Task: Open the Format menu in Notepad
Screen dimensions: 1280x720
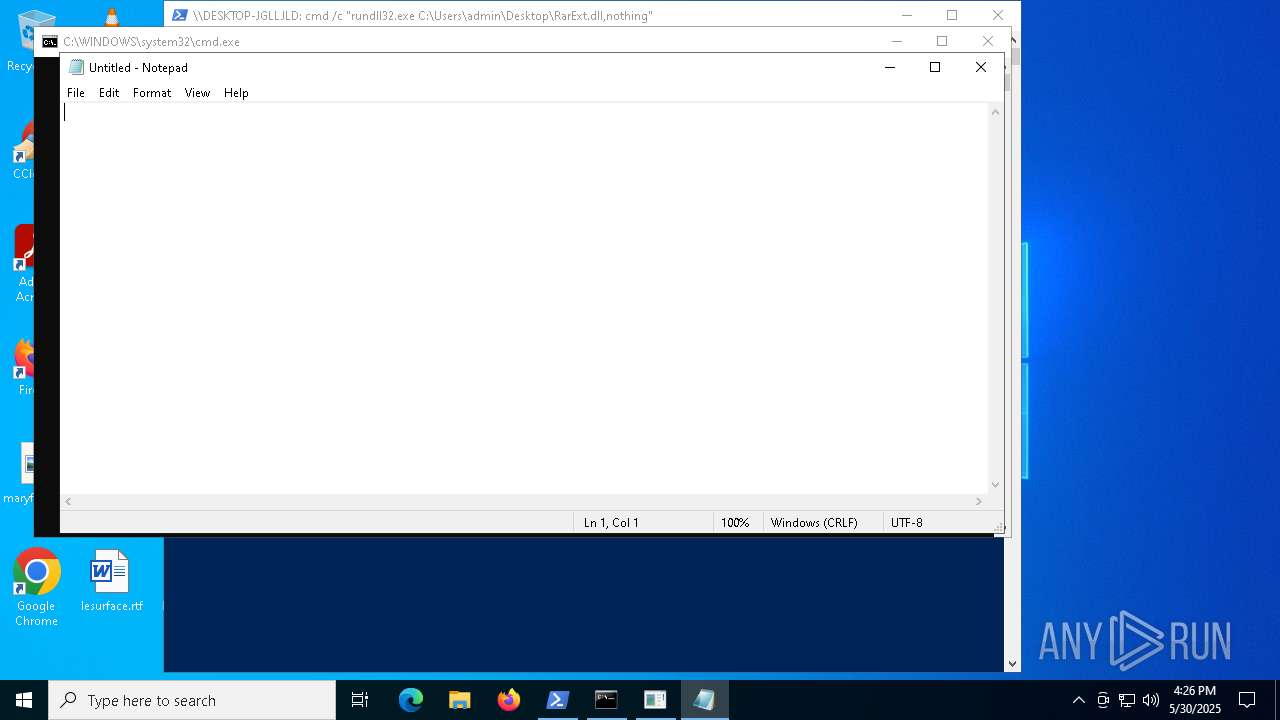Action: click(x=152, y=93)
